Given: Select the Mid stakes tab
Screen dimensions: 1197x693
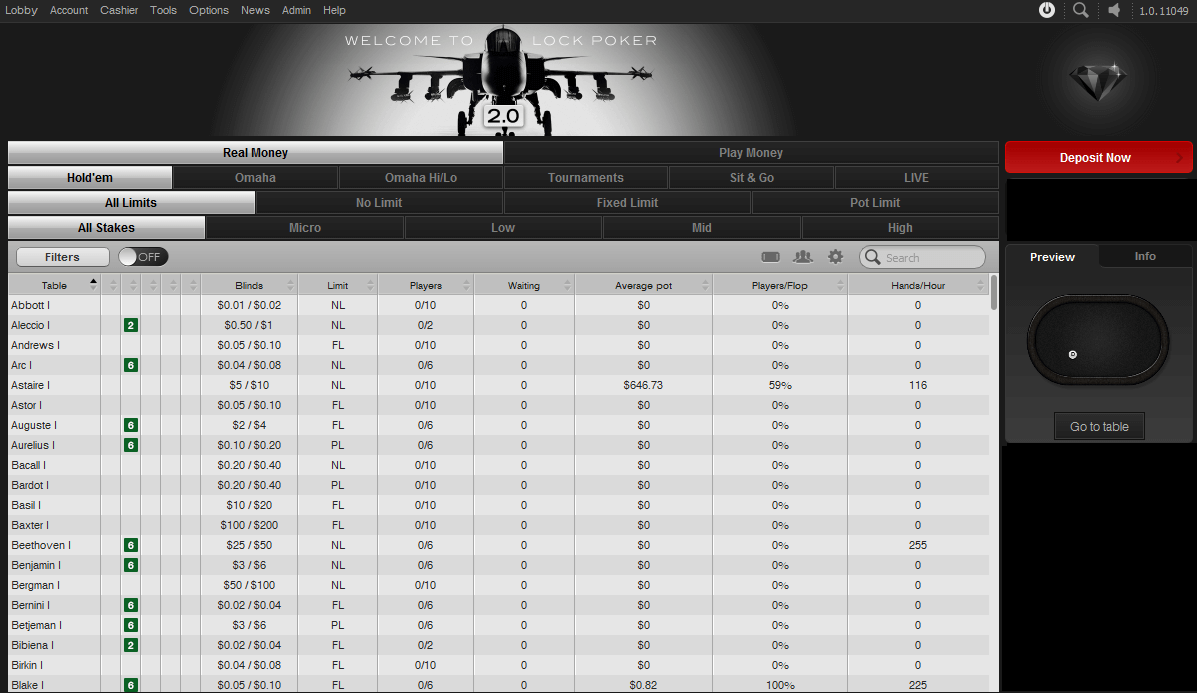Looking at the screenshot, I should point(702,227).
